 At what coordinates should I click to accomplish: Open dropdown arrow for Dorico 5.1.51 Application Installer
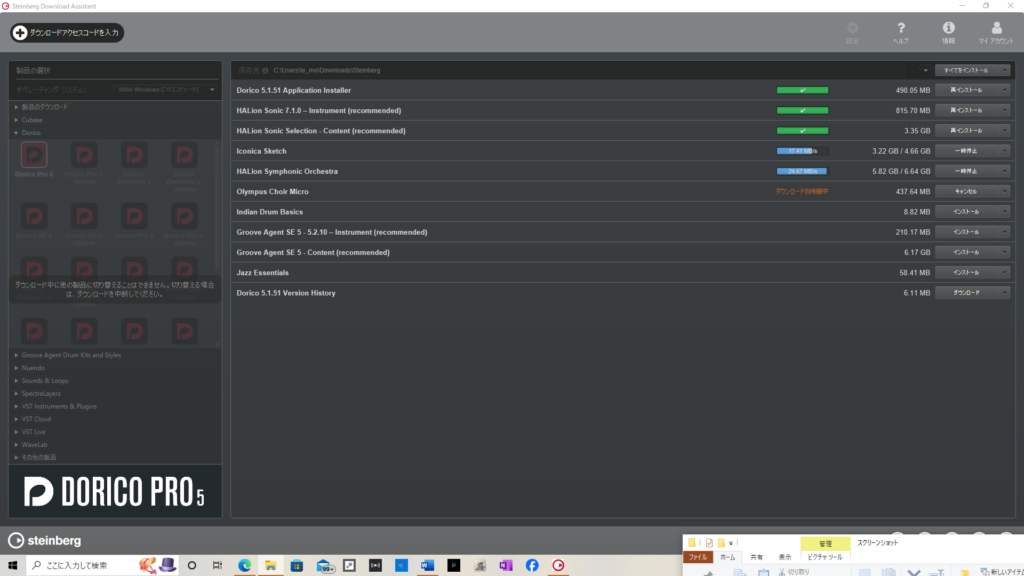pos(1004,90)
